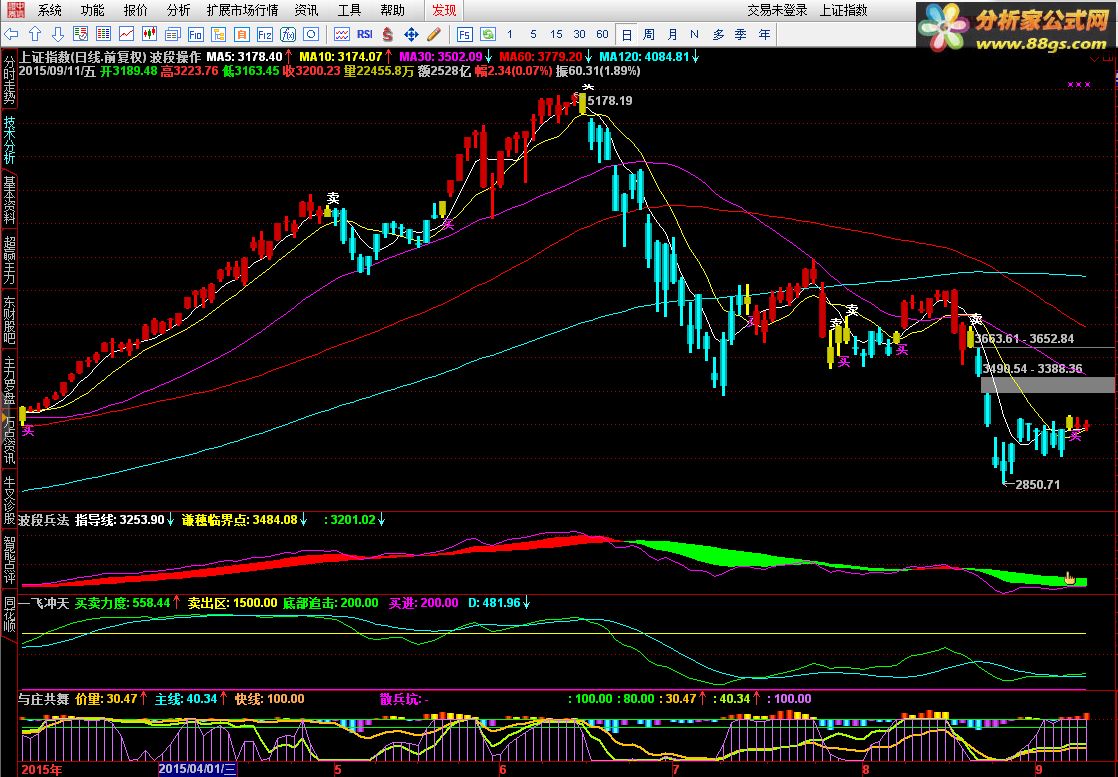Click the blue four-way move arrows icon
The image size is (1118, 777).
coord(411,34)
